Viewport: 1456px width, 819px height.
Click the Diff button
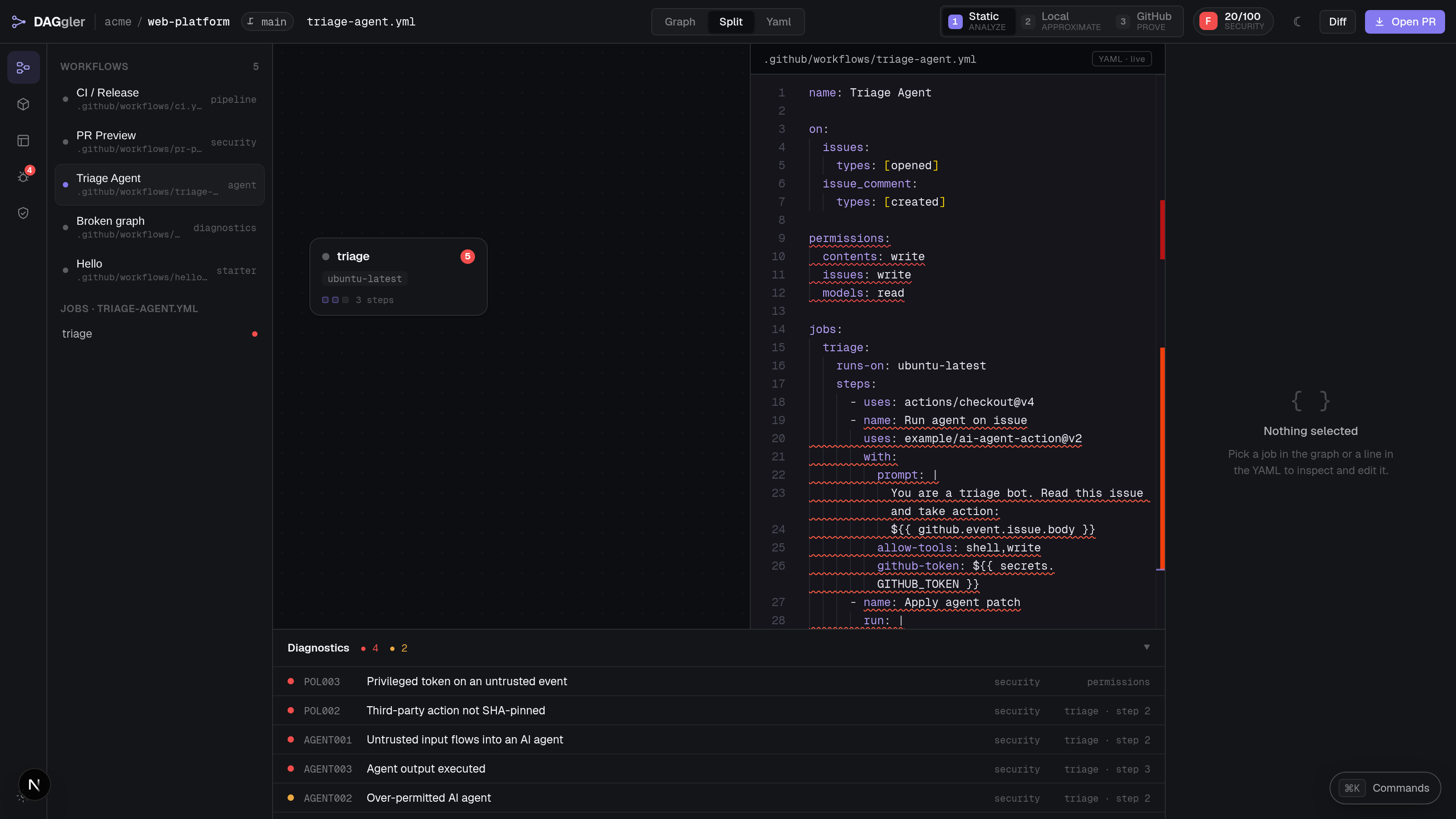click(1337, 21)
